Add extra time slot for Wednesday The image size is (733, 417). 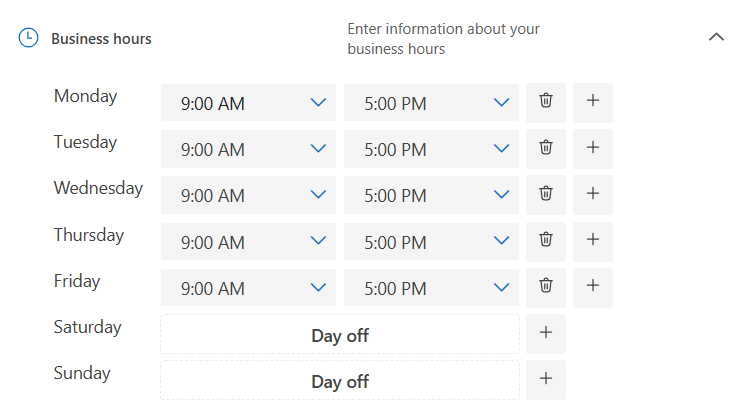tap(592, 194)
